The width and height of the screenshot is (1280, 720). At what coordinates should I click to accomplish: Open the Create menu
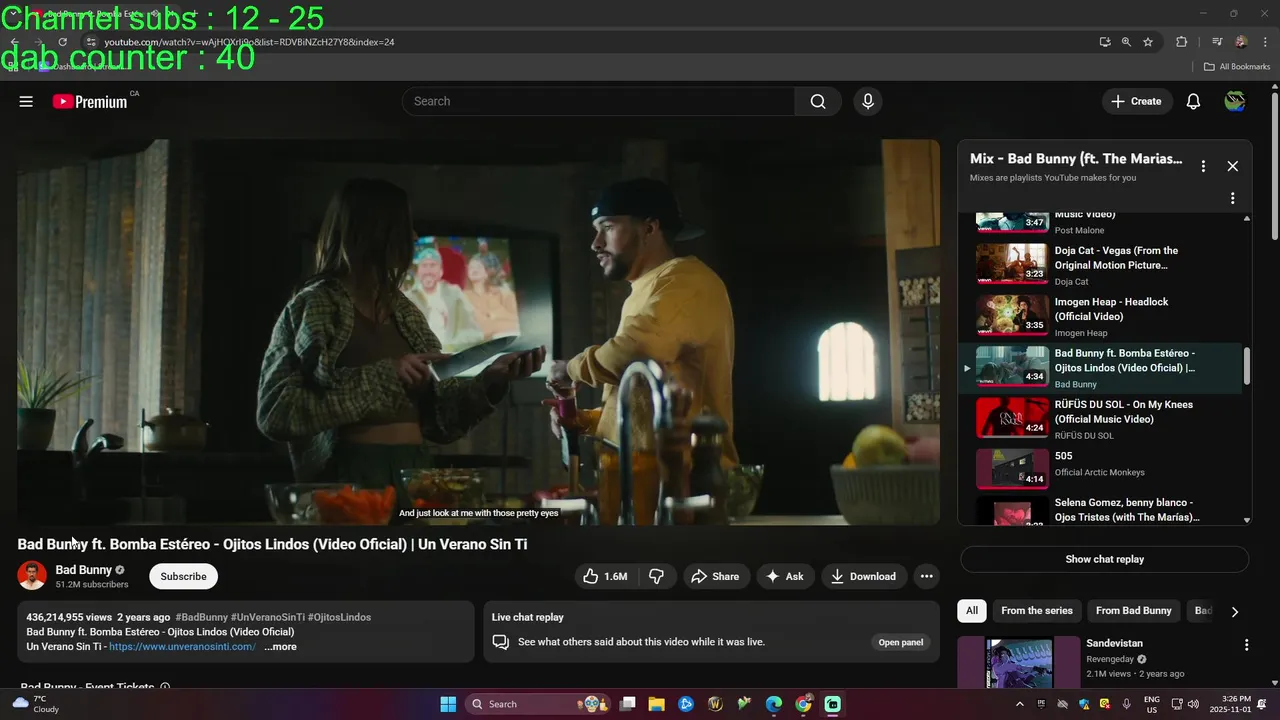(1137, 101)
